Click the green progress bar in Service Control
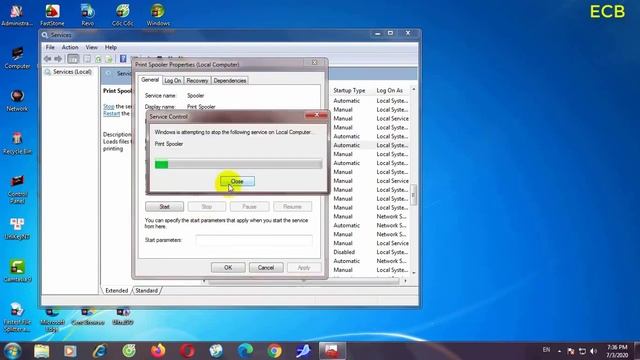This screenshot has width=640, height=360. click(x=238, y=164)
